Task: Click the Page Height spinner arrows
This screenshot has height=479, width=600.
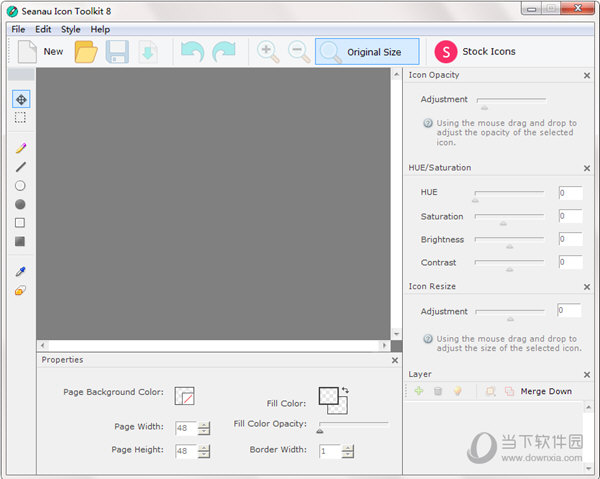Action: tap(204, 451)
